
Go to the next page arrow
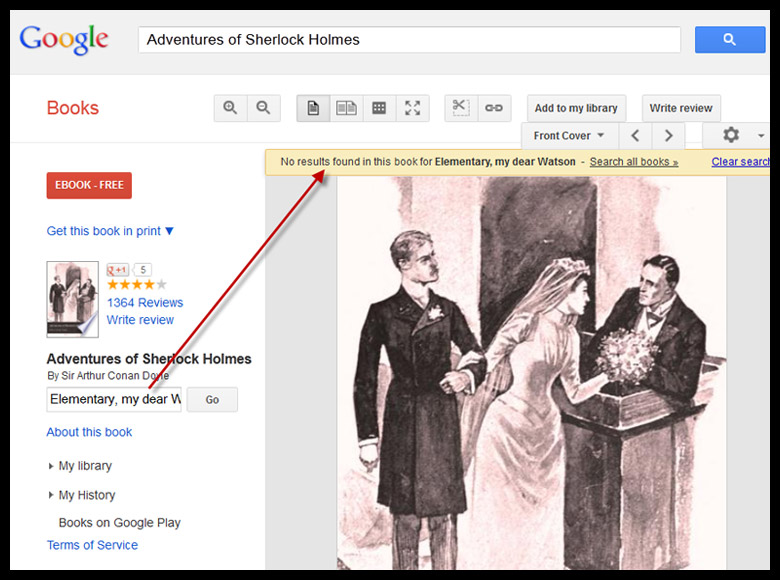[668, 136]
